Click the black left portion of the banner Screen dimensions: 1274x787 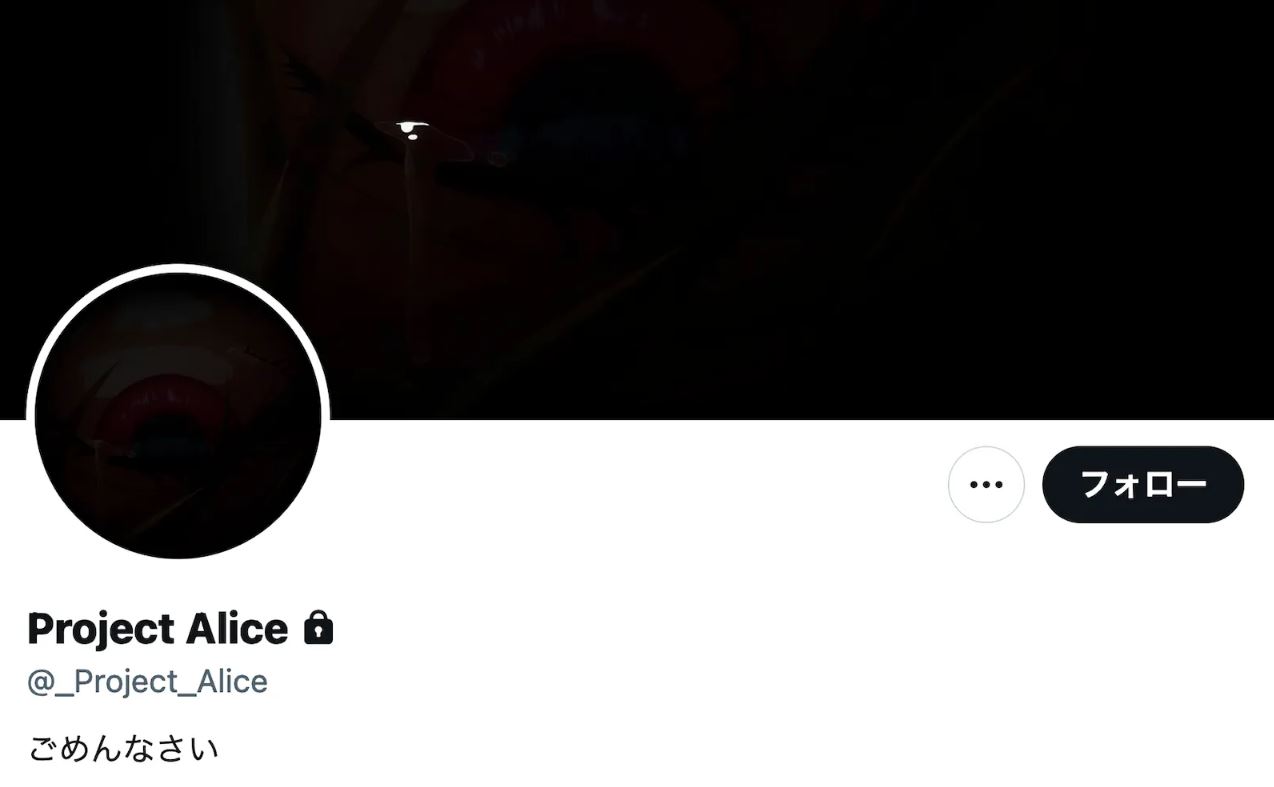[90, 130]
